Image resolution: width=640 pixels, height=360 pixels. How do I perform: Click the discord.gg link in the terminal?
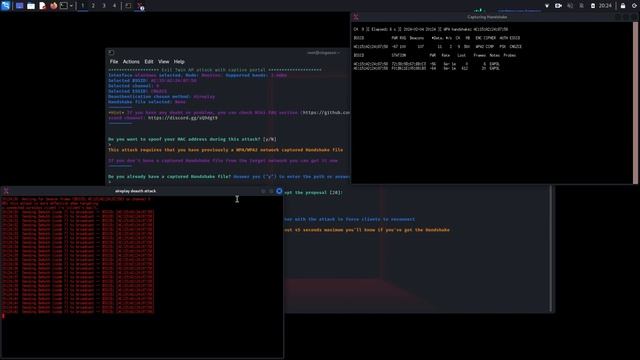[182, 118]
